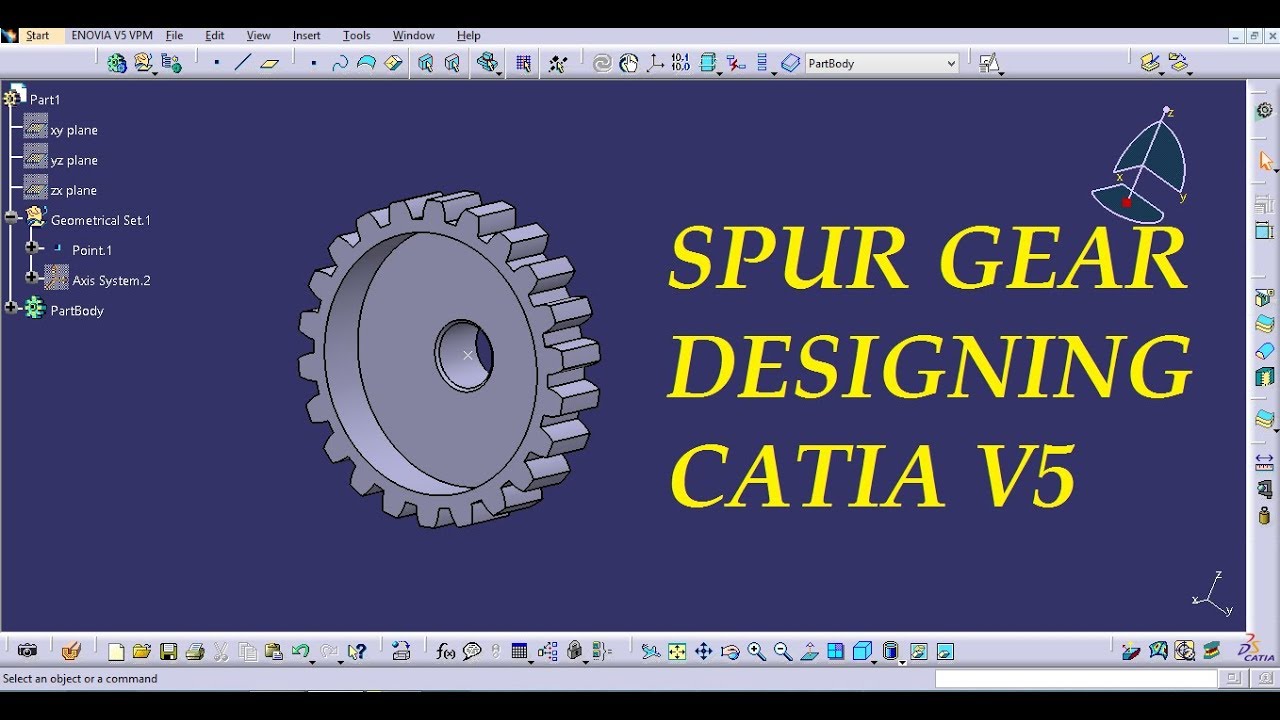Open the Help menu
This screenshot has width=1280, height=720.
click(x=468, y=35)
